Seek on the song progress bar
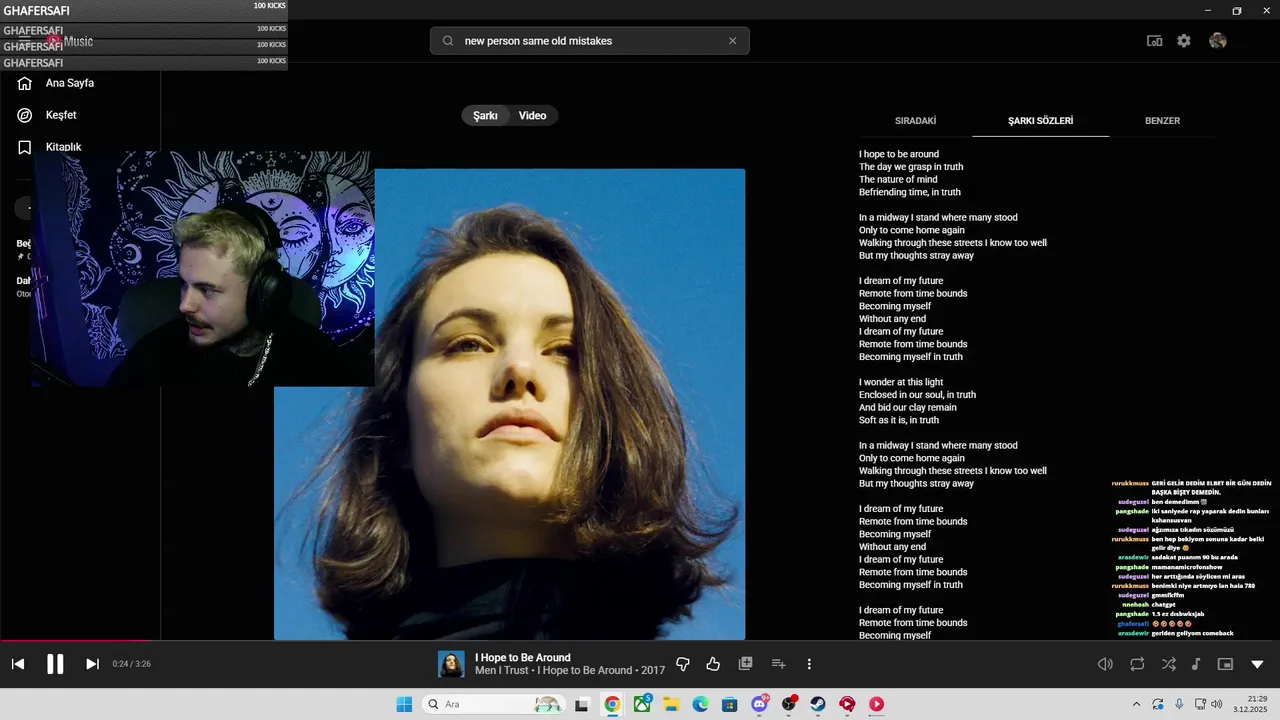 point(640,640)
